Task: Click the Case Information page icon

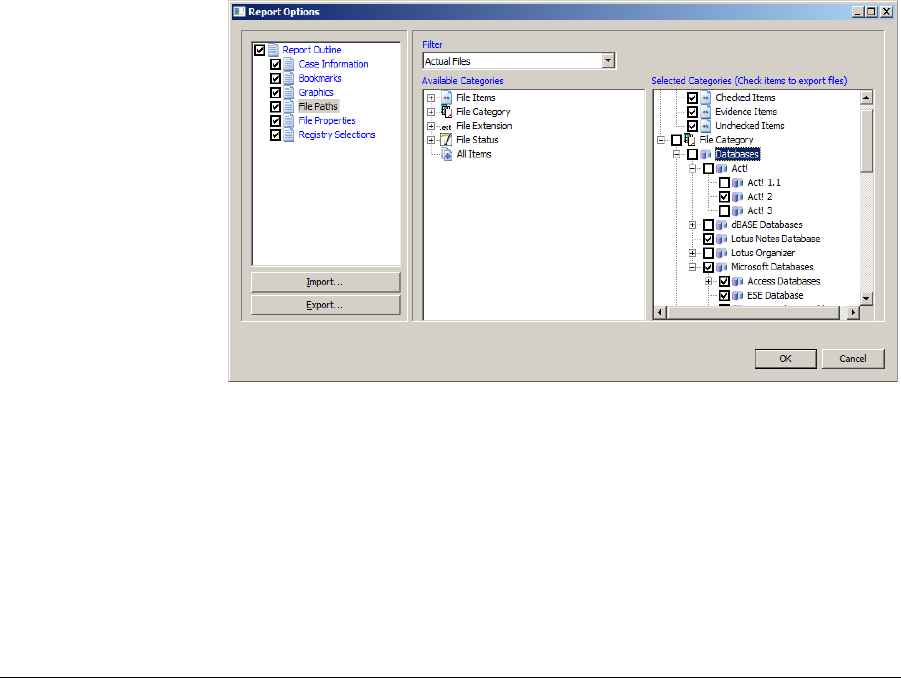Action: 289,64
